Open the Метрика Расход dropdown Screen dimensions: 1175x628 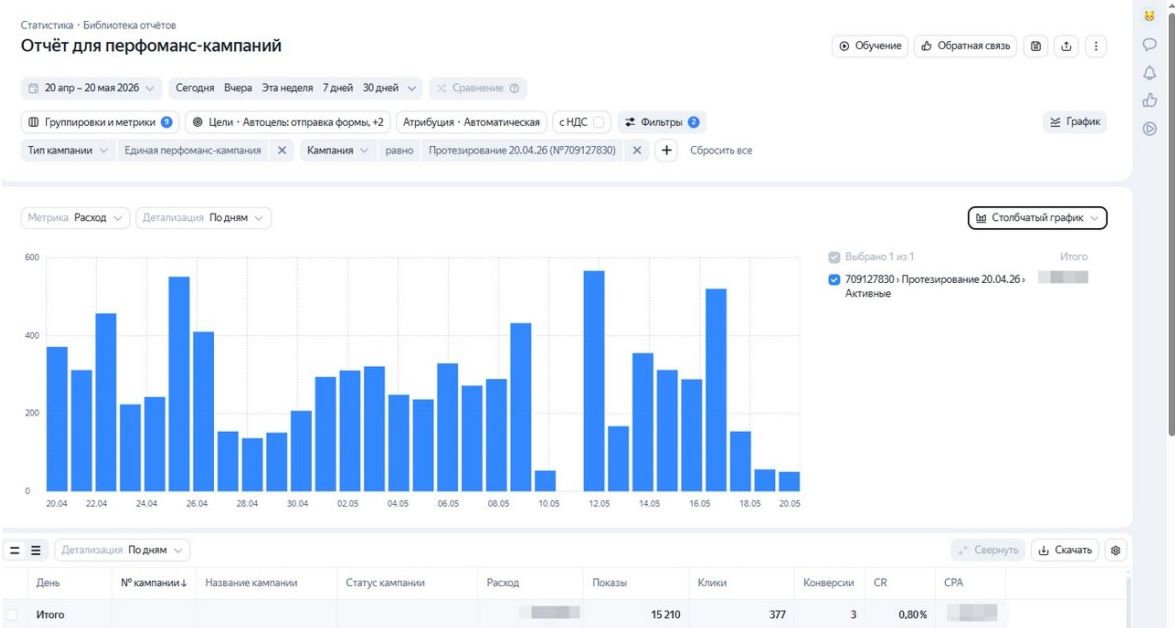pos(75,218)
